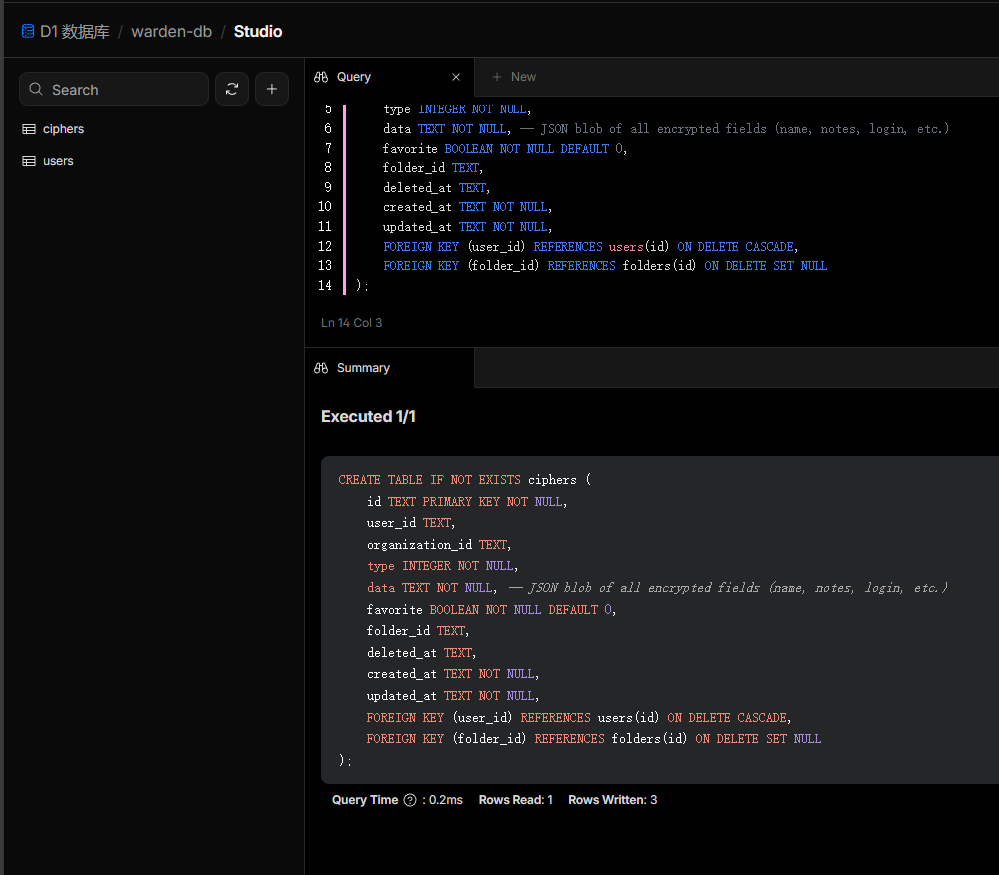
Task: Click the Studio breadcrumb label
Action: click(258, 31)
